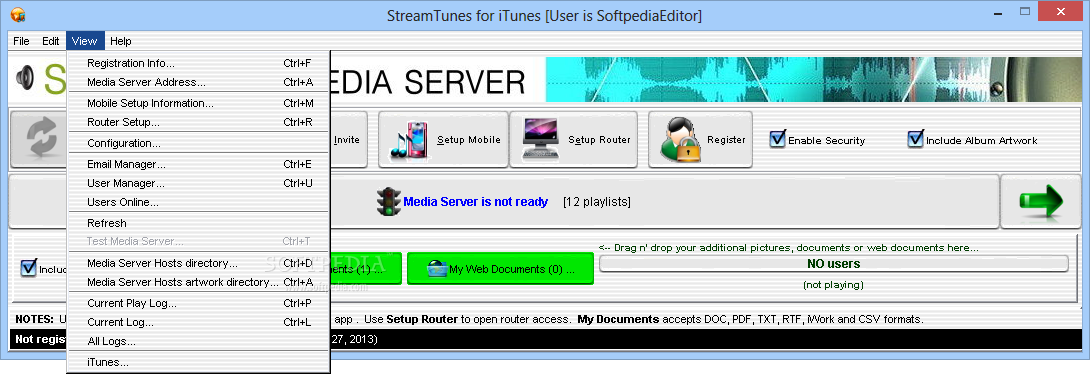
Task: Select Registration Info... from View menu
Action: [x=198, y=63]
